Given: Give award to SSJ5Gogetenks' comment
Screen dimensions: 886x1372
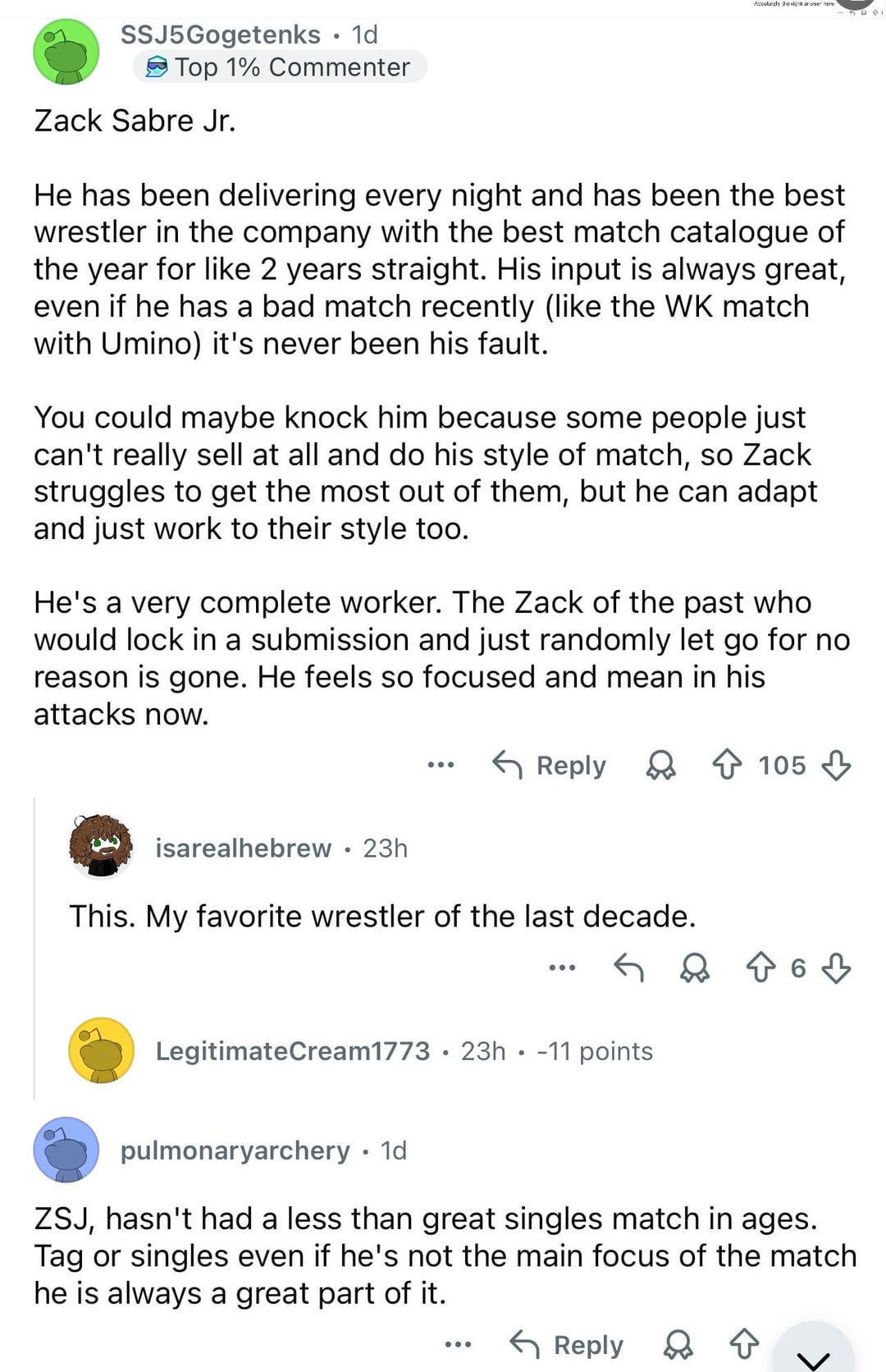Looking at the screenshot, I should coord(661,766).
